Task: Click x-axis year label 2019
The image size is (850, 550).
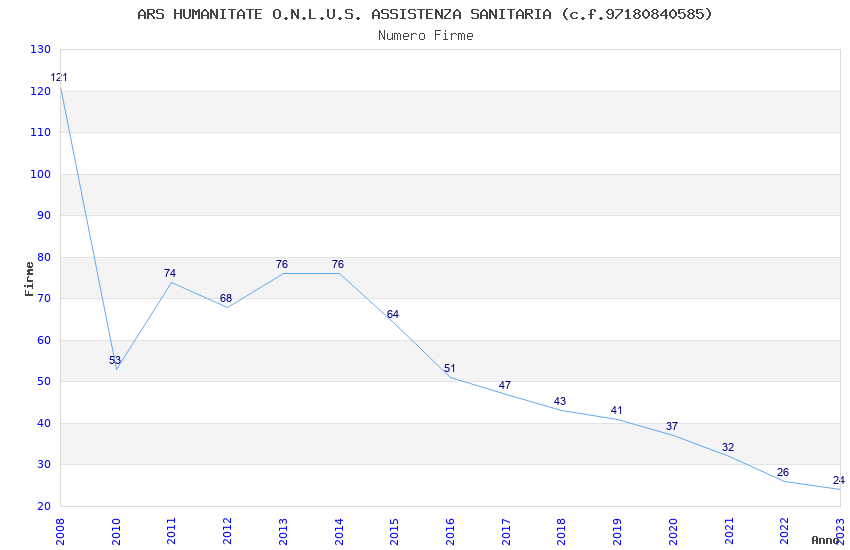Action: (x=617, y=531)
